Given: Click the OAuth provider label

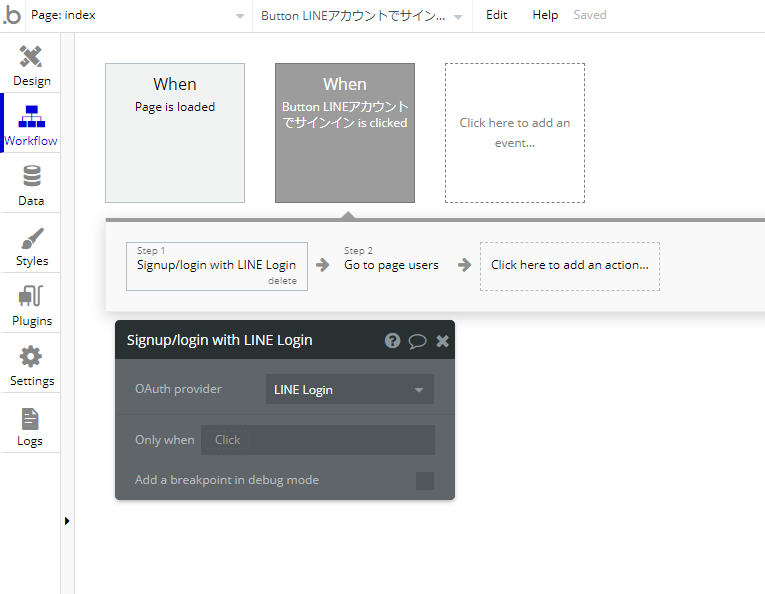Looking at the screenshot, I should click(178, 389).
